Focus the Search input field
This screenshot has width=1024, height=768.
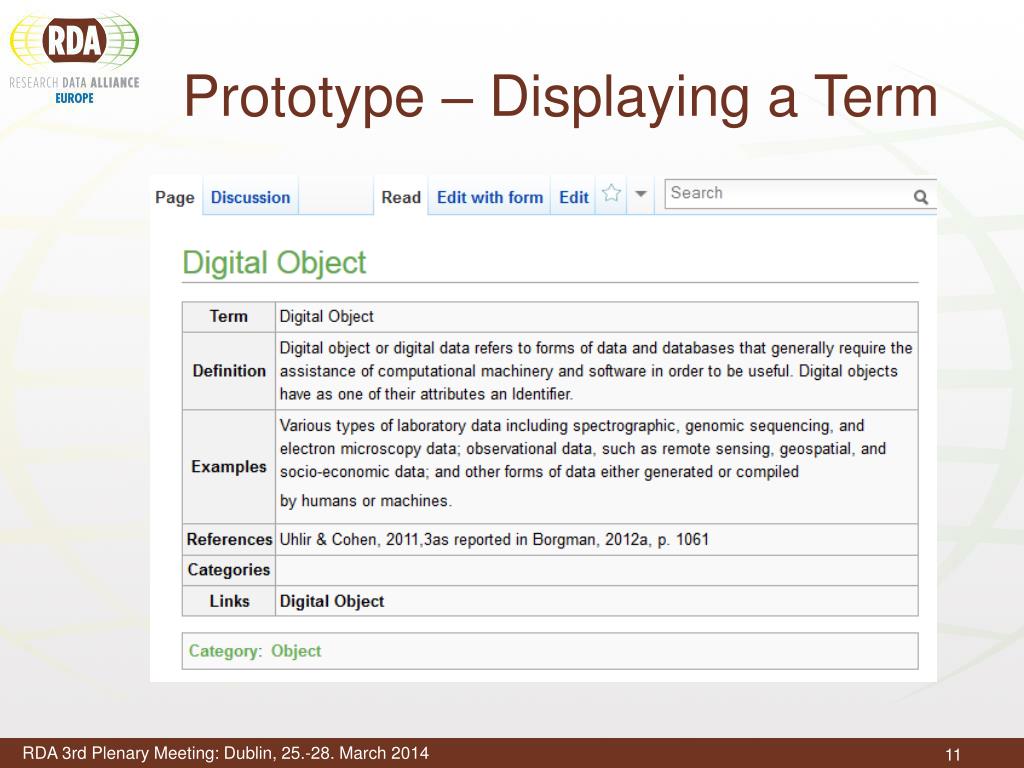click(800, 194)
